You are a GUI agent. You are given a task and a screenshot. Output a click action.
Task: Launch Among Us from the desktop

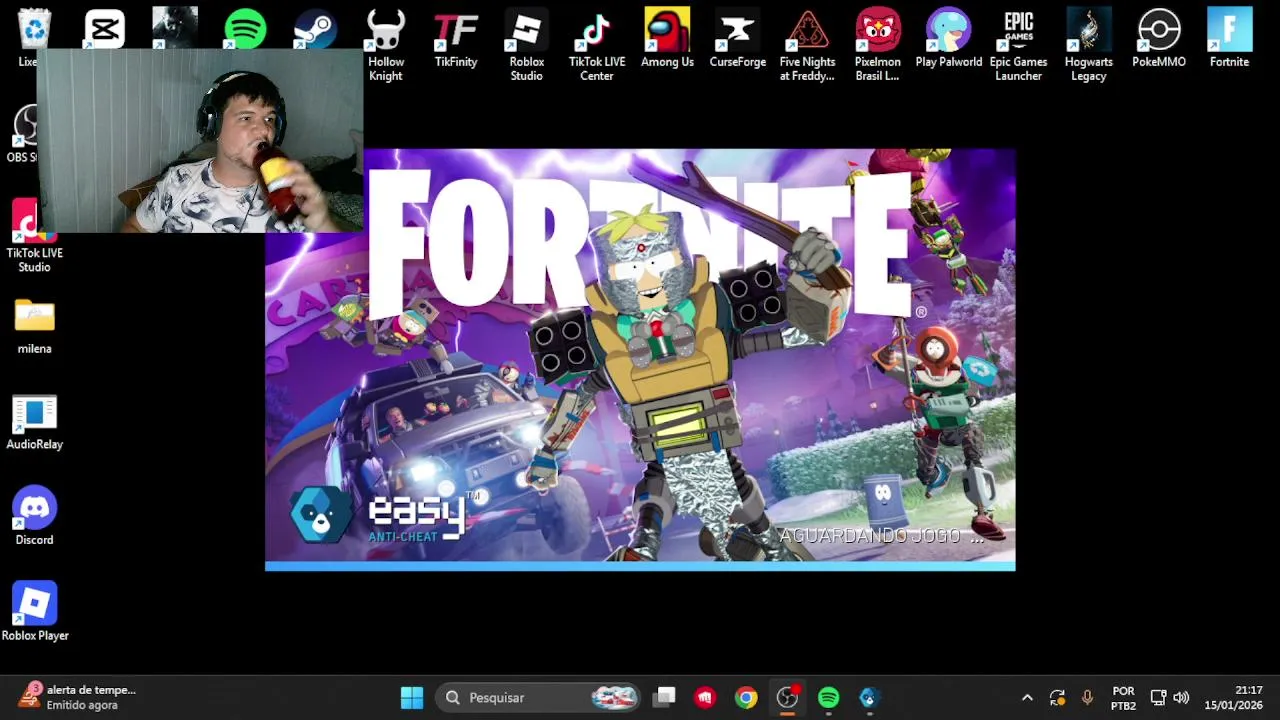pyautogui.click(x=667, y=38)
